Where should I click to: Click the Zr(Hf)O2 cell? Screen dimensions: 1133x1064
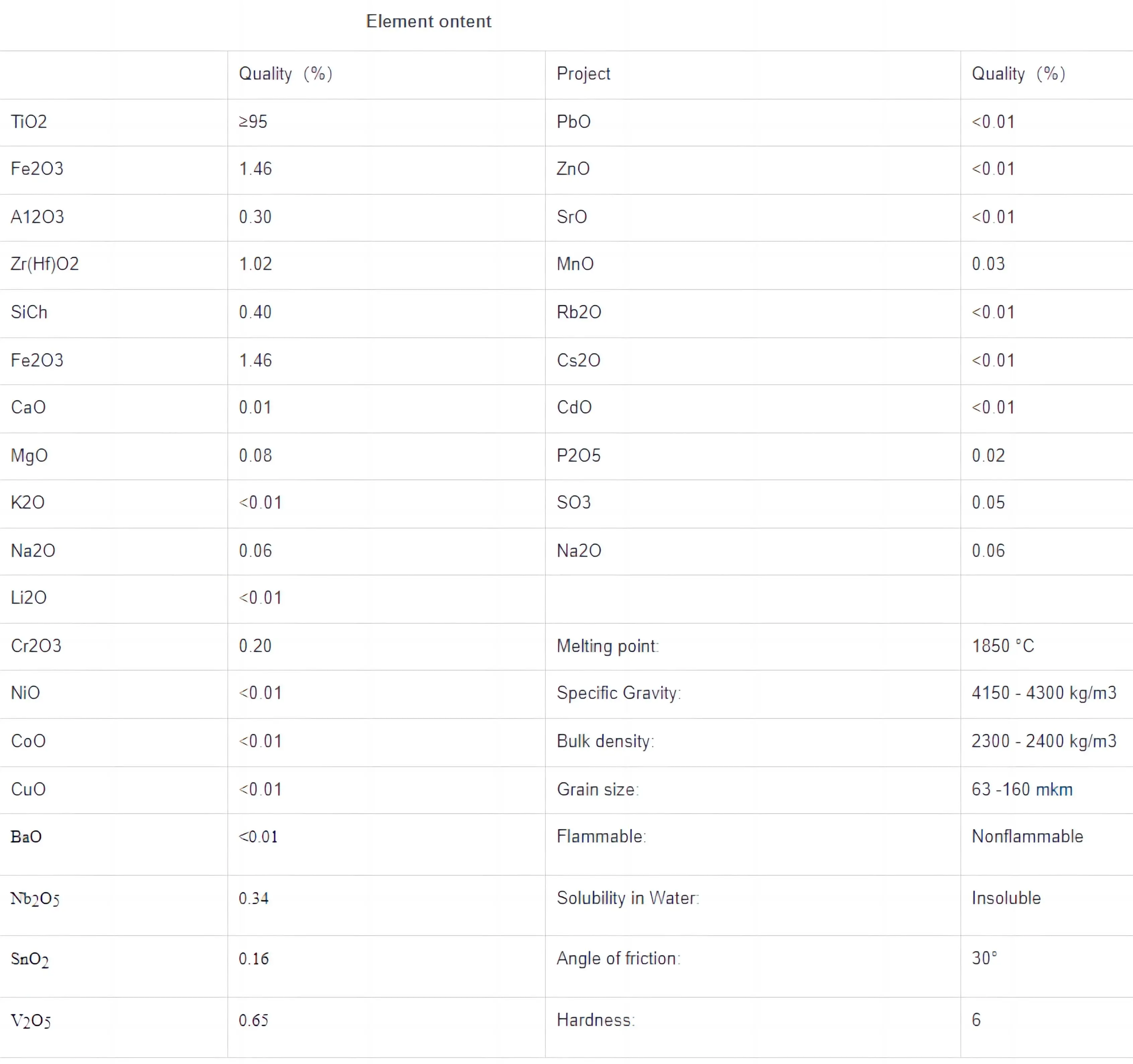click(45, 264)
